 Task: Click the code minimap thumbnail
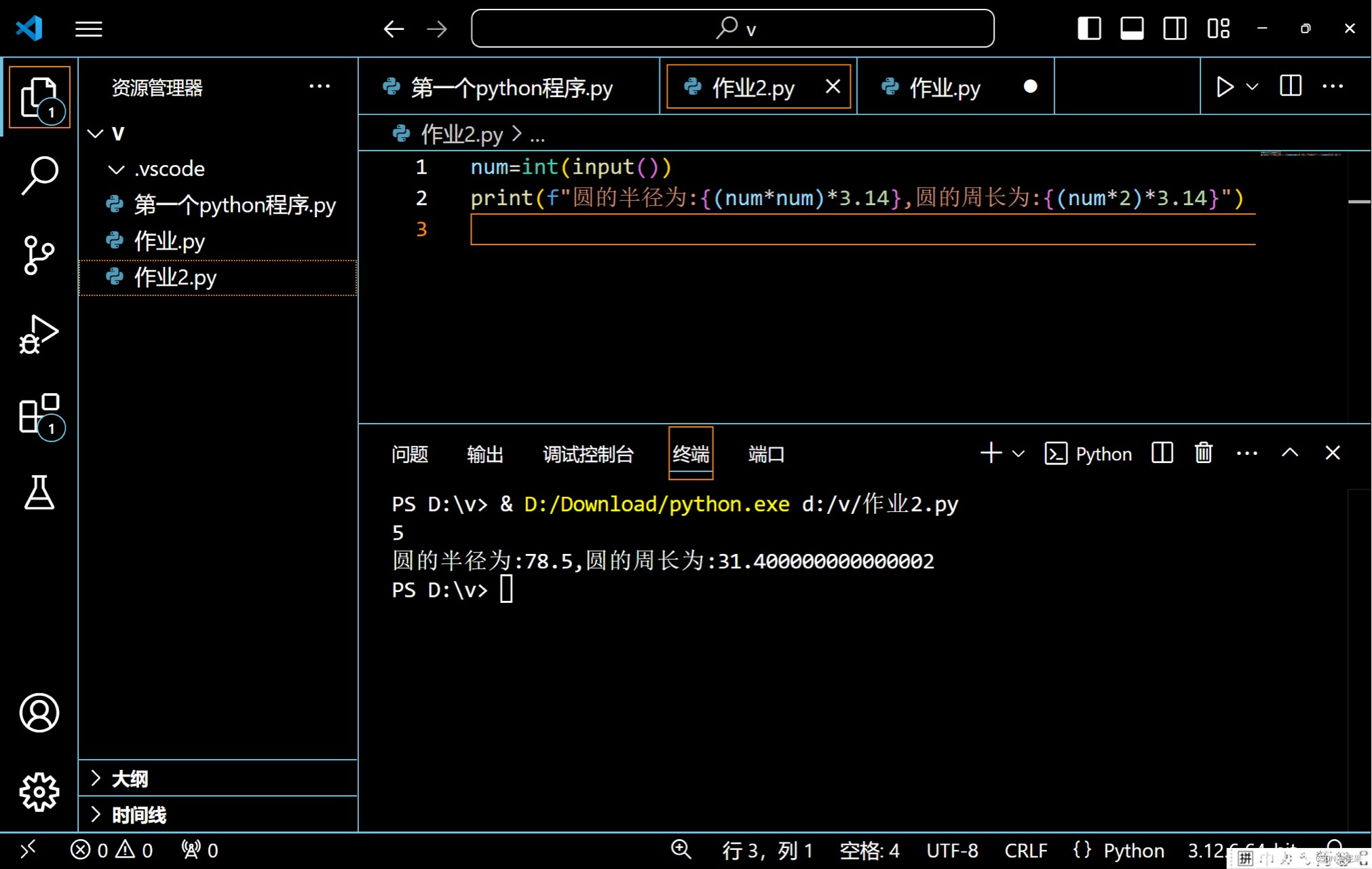click(1300, 155)
